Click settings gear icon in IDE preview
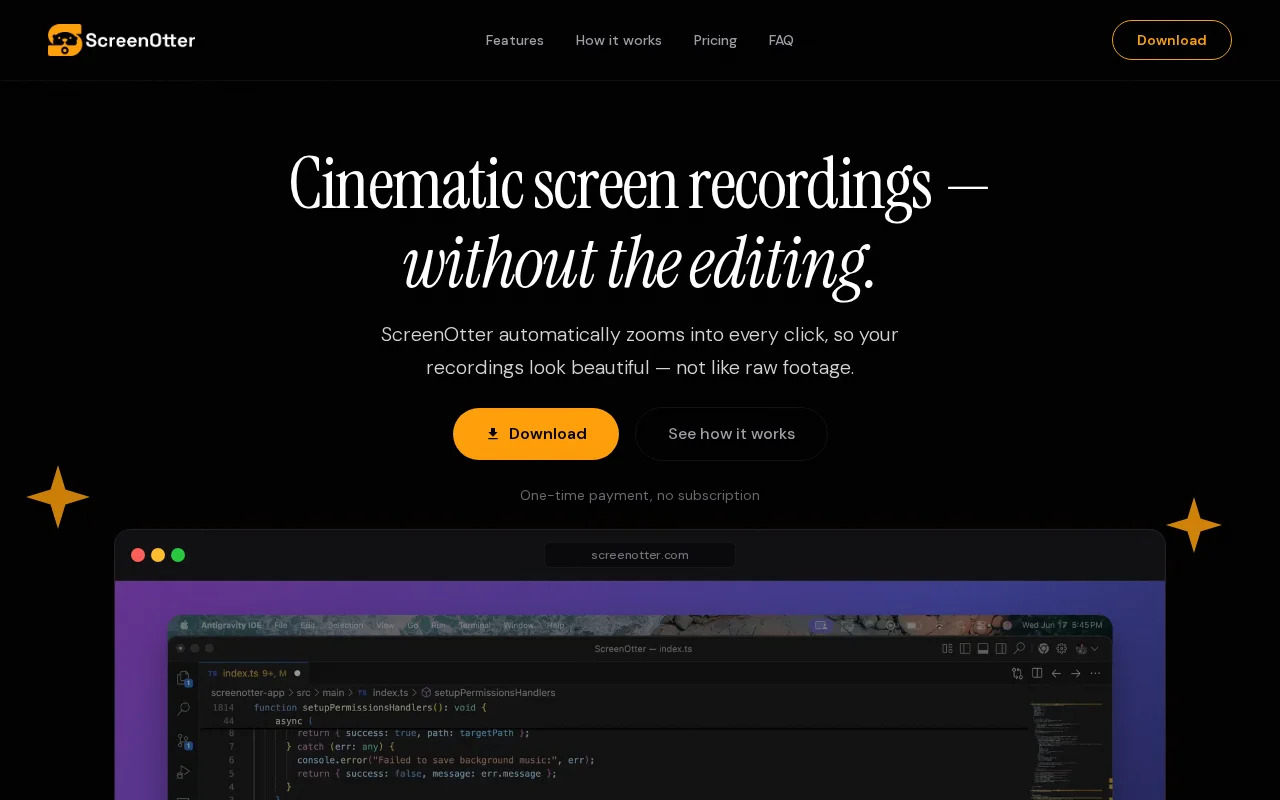1280x800 pixels. pyautogui.click(x=1061, y=649)
